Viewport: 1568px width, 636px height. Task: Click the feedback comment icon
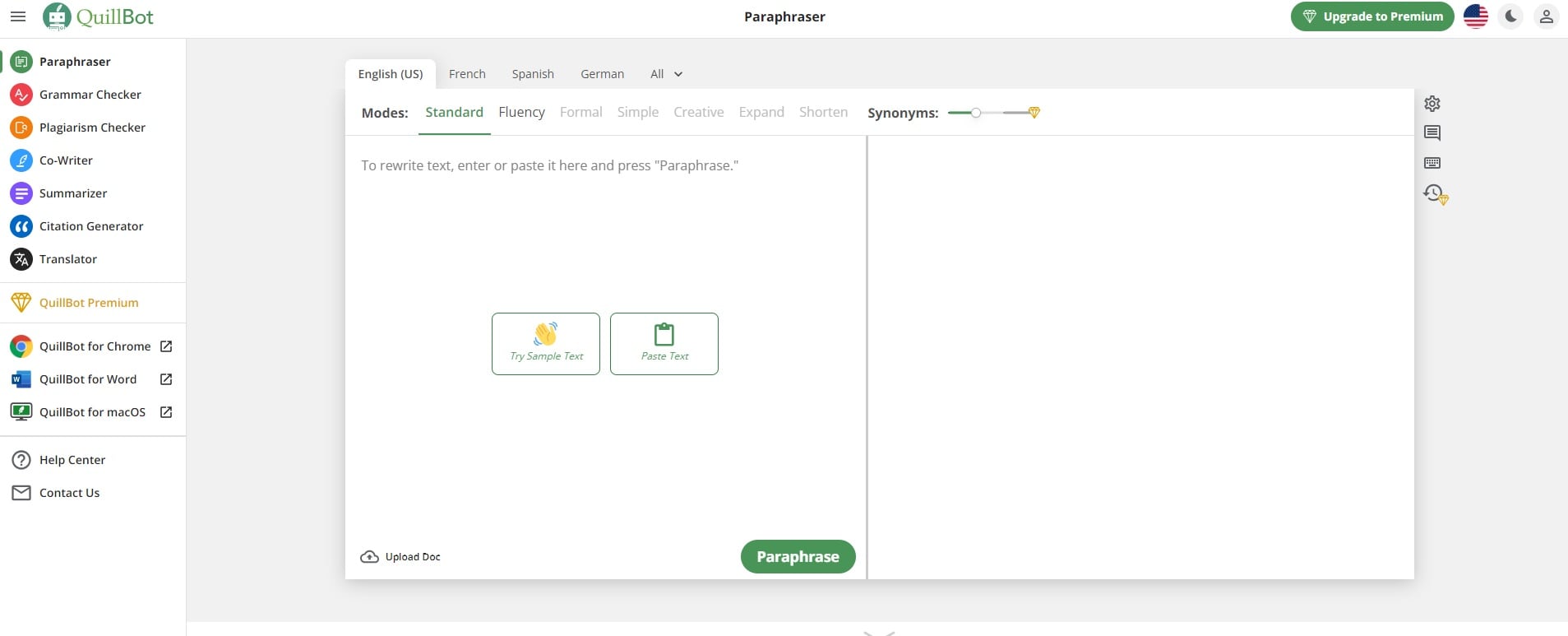pyautogui.click(x=1432, y=133)
